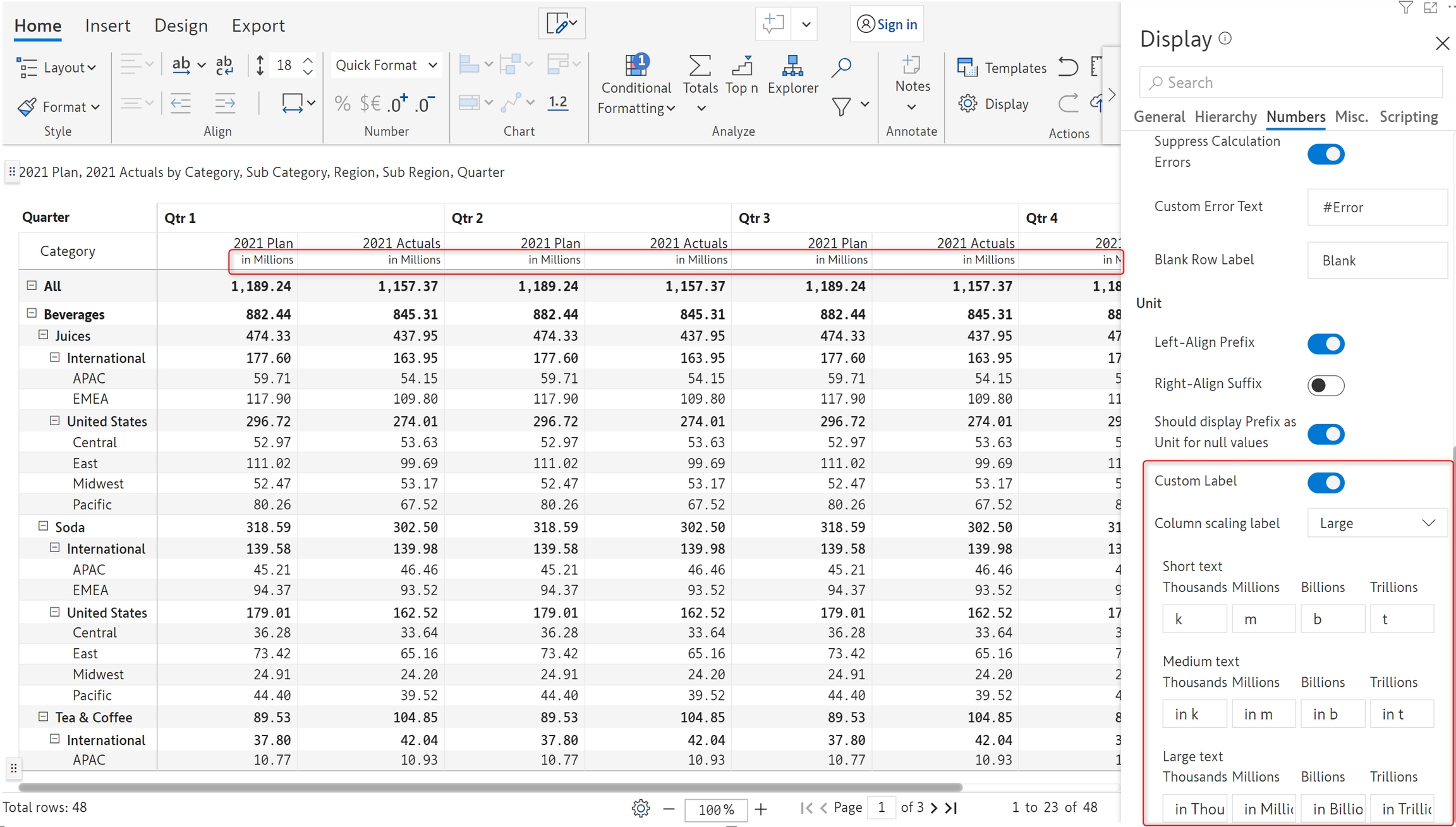Image resolution: width=1456 pixels, height=827 pixels.
Task: Click the percent number format icon
Action: coord(343,103)
